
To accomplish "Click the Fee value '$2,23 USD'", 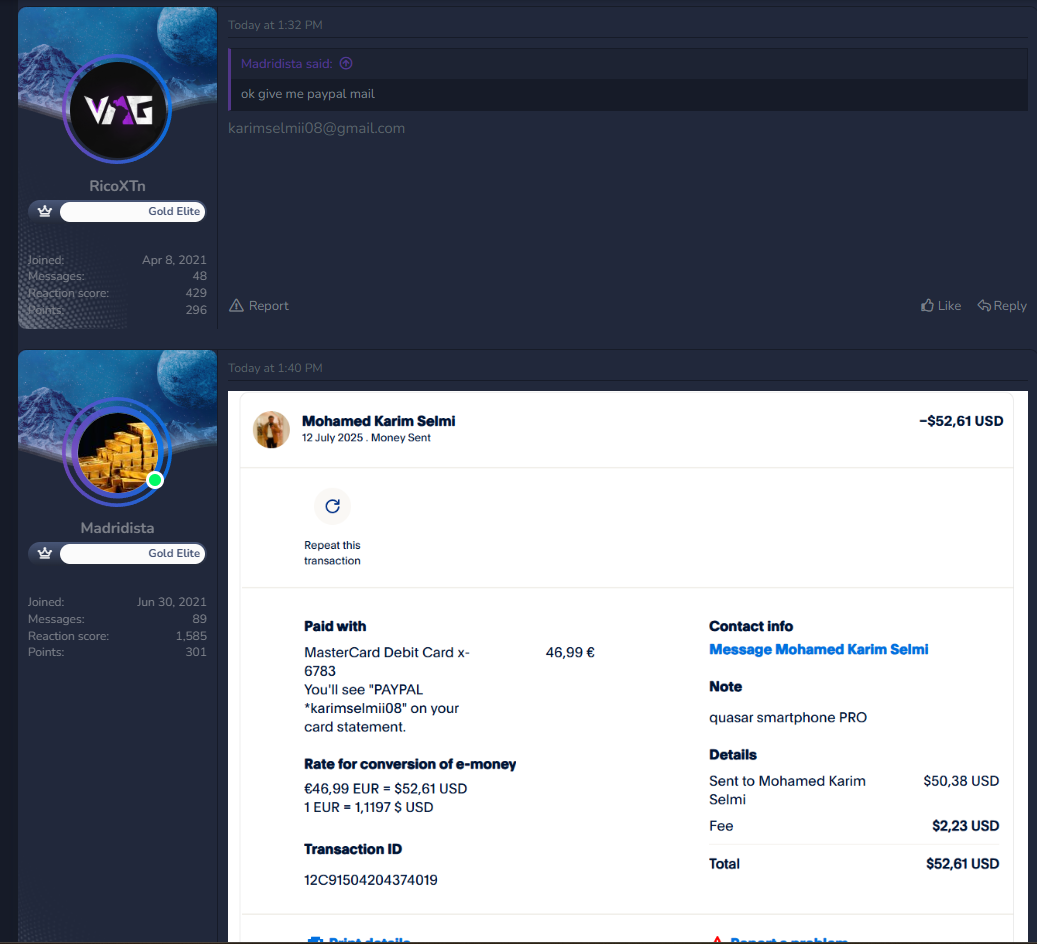I will (965, 826).
